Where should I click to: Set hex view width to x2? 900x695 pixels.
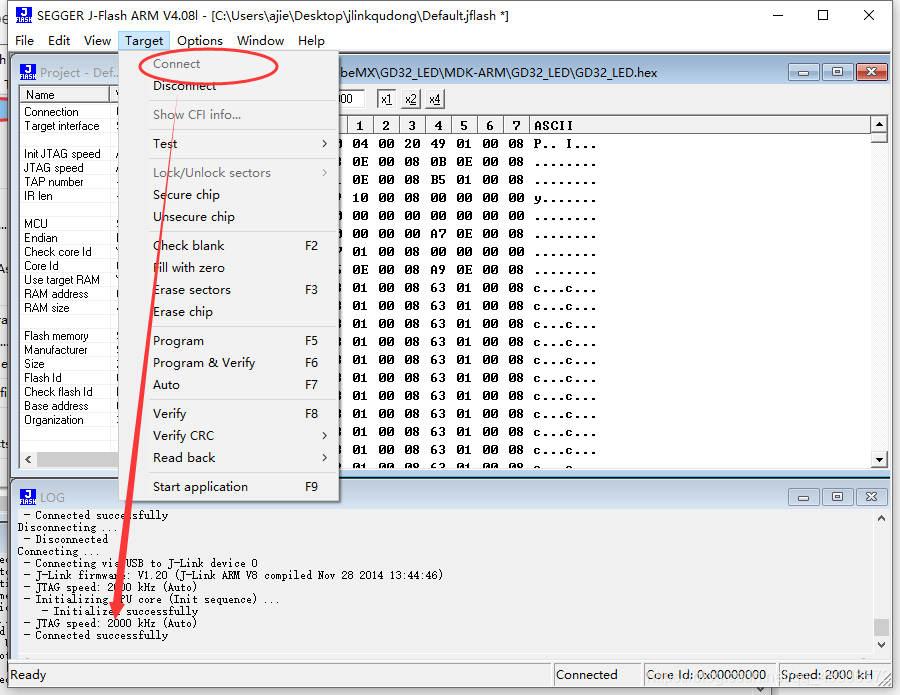pyautogui.click(x=410, y=99)
